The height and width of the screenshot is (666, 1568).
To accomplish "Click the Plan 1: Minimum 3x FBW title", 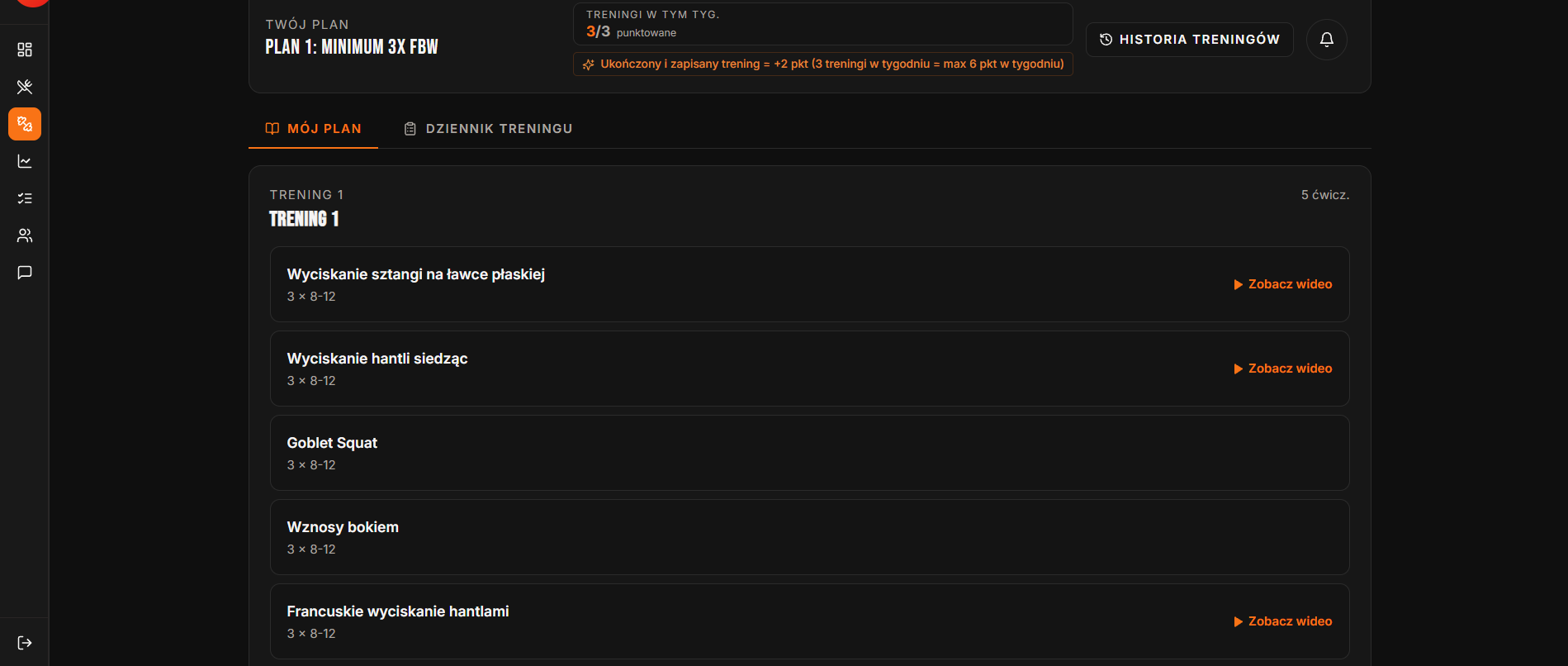I will (x=352, y=47).
